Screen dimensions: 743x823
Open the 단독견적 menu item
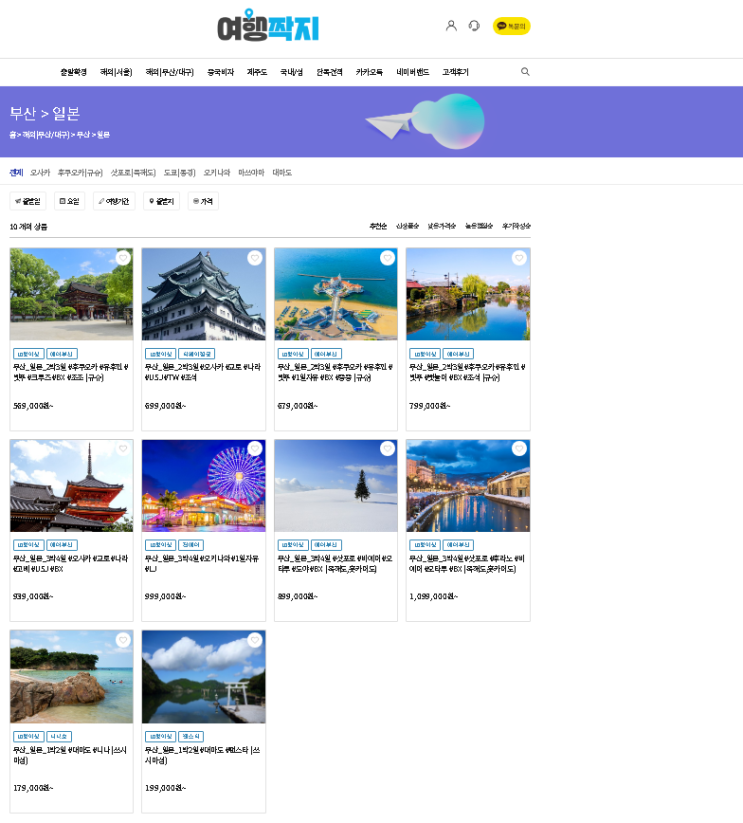(x=330, y=72)
